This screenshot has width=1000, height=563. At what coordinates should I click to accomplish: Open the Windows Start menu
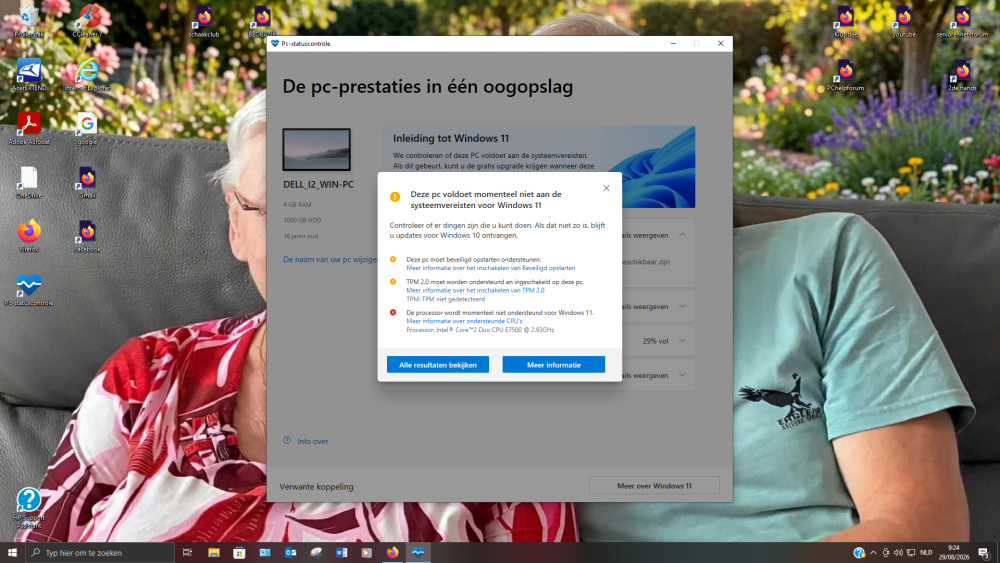coord(12,553)
